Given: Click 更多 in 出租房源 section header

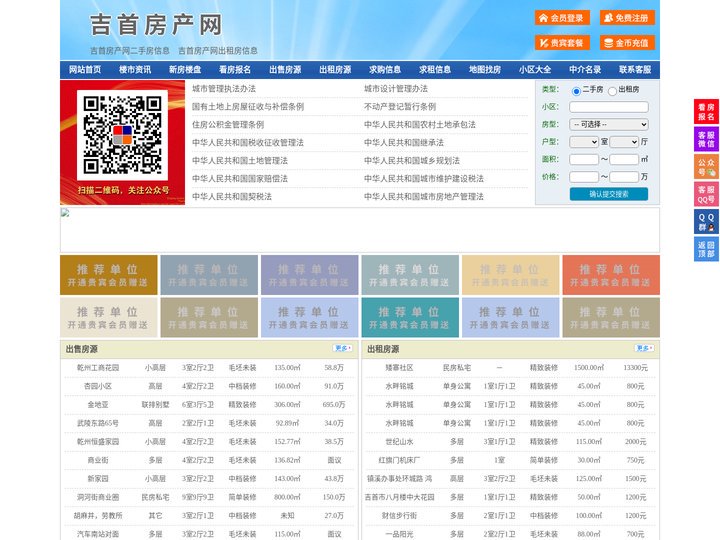Looking at the screenshot, I should pyautogui.click(x=644, y=349).
